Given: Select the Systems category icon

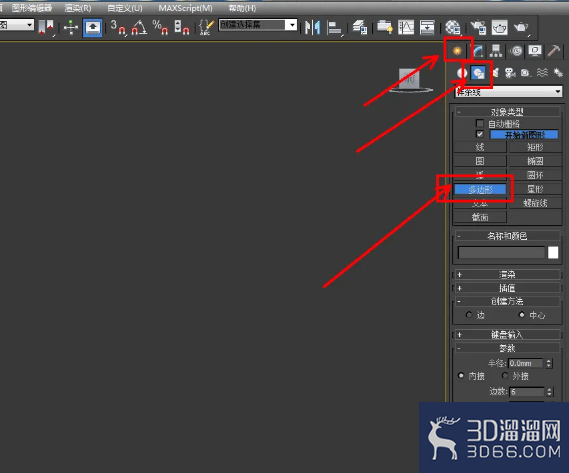Looking at the screenshot, I should click(558, 73).
